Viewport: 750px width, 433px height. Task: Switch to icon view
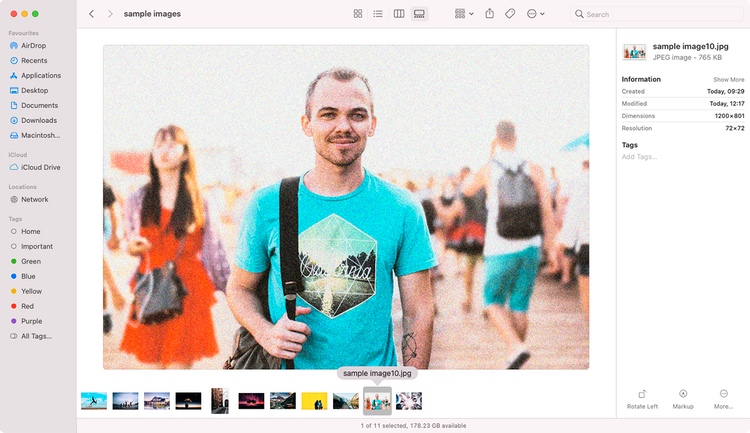click(x=357, y=14)
